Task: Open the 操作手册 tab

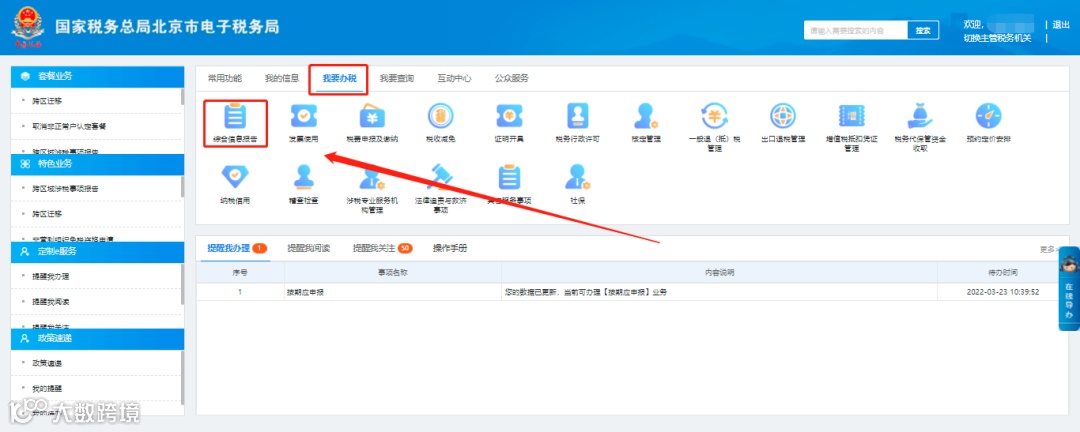Action: click(450, 248)
